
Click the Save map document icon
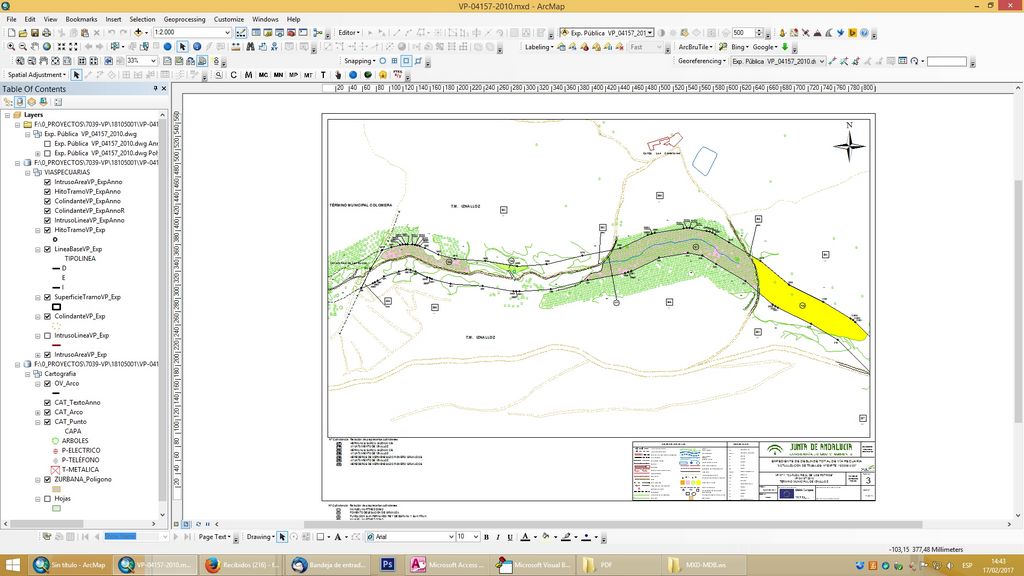[35, 33]
